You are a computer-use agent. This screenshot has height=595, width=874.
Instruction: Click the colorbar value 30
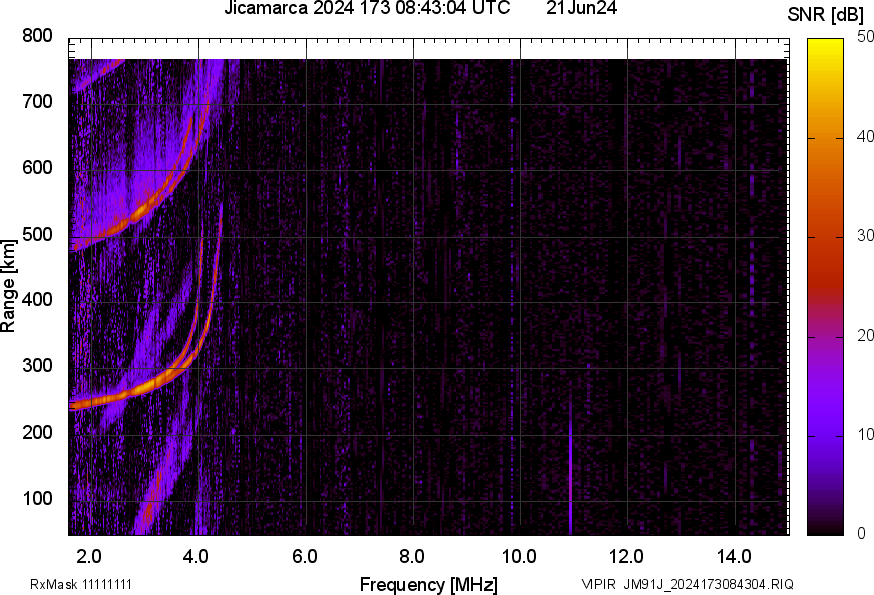point(866,236)
